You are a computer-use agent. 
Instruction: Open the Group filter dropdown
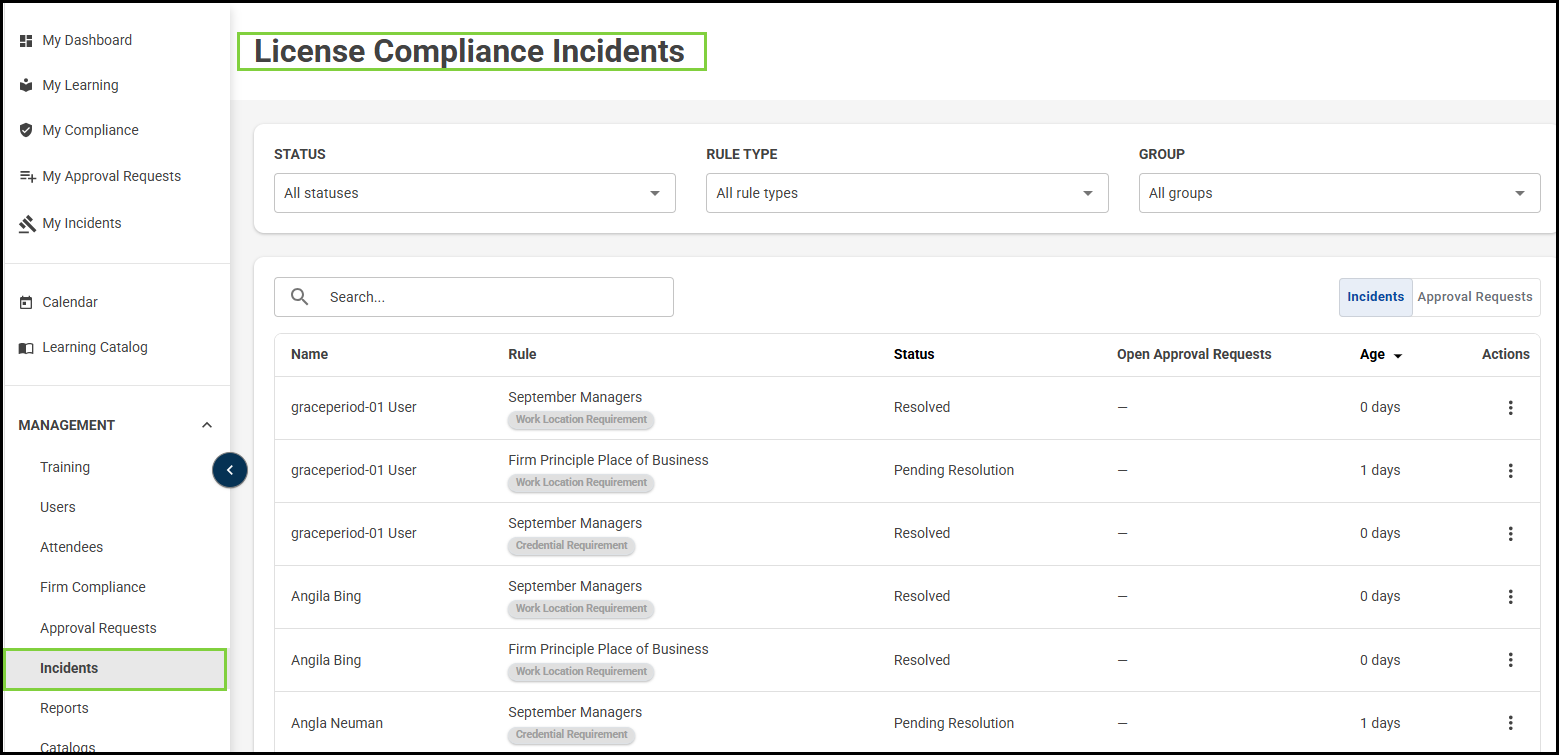click(1339, 193)
